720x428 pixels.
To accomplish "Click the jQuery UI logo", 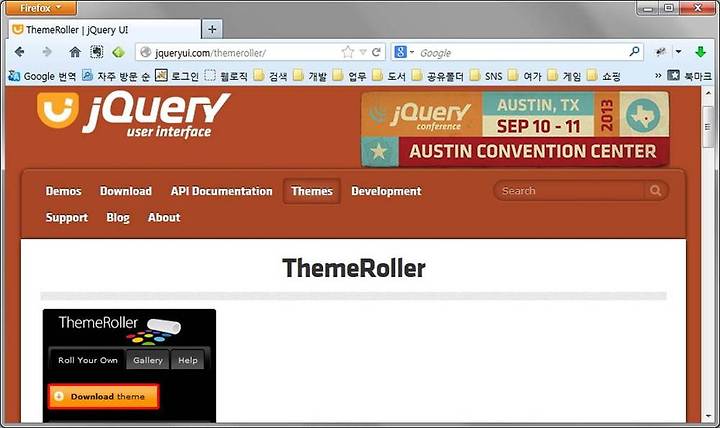I will coord(134,115).
